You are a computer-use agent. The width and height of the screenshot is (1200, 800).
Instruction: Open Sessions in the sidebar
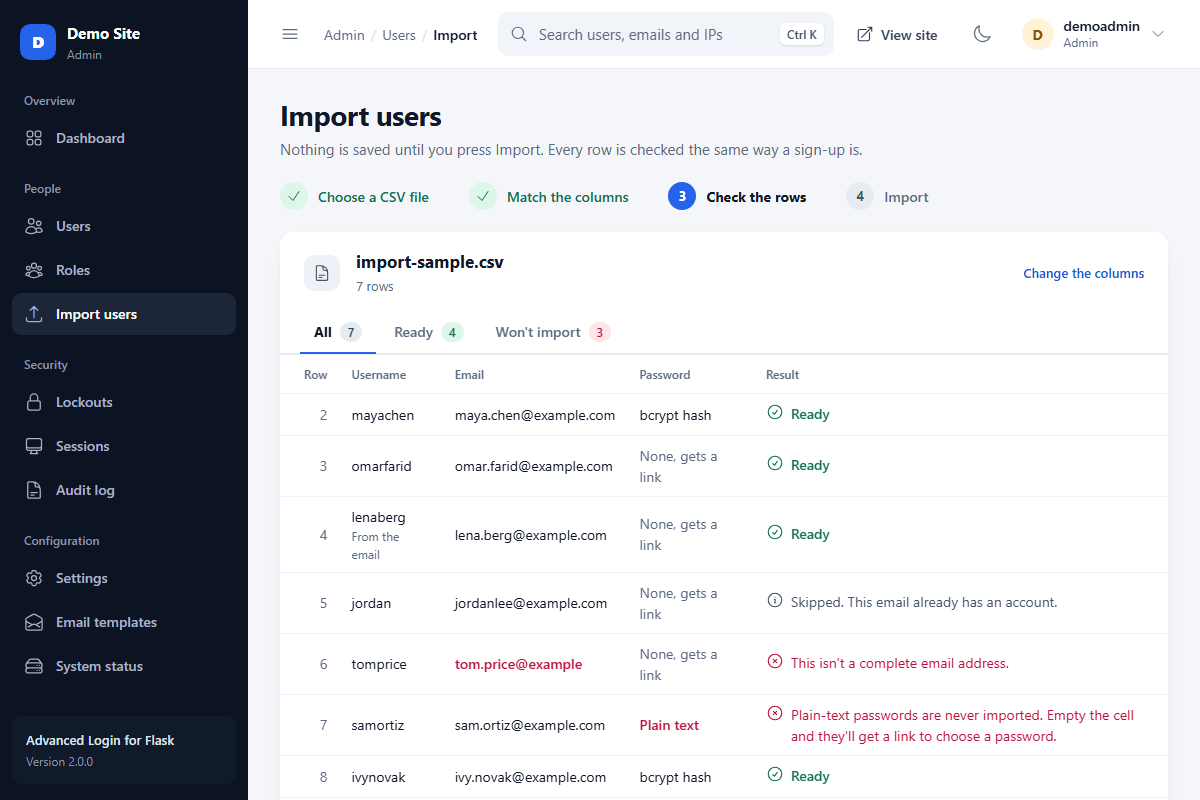click(x=124, y=446)
